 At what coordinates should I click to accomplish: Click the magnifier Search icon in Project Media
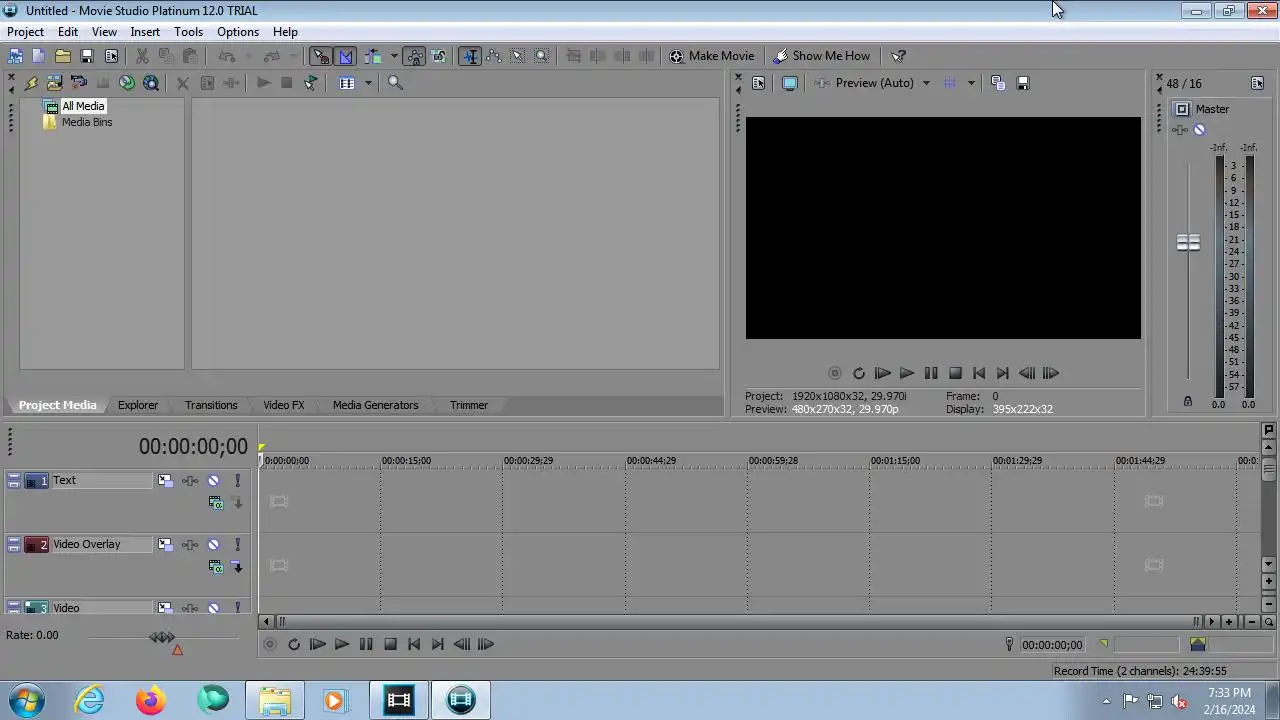tap(395, 83)
